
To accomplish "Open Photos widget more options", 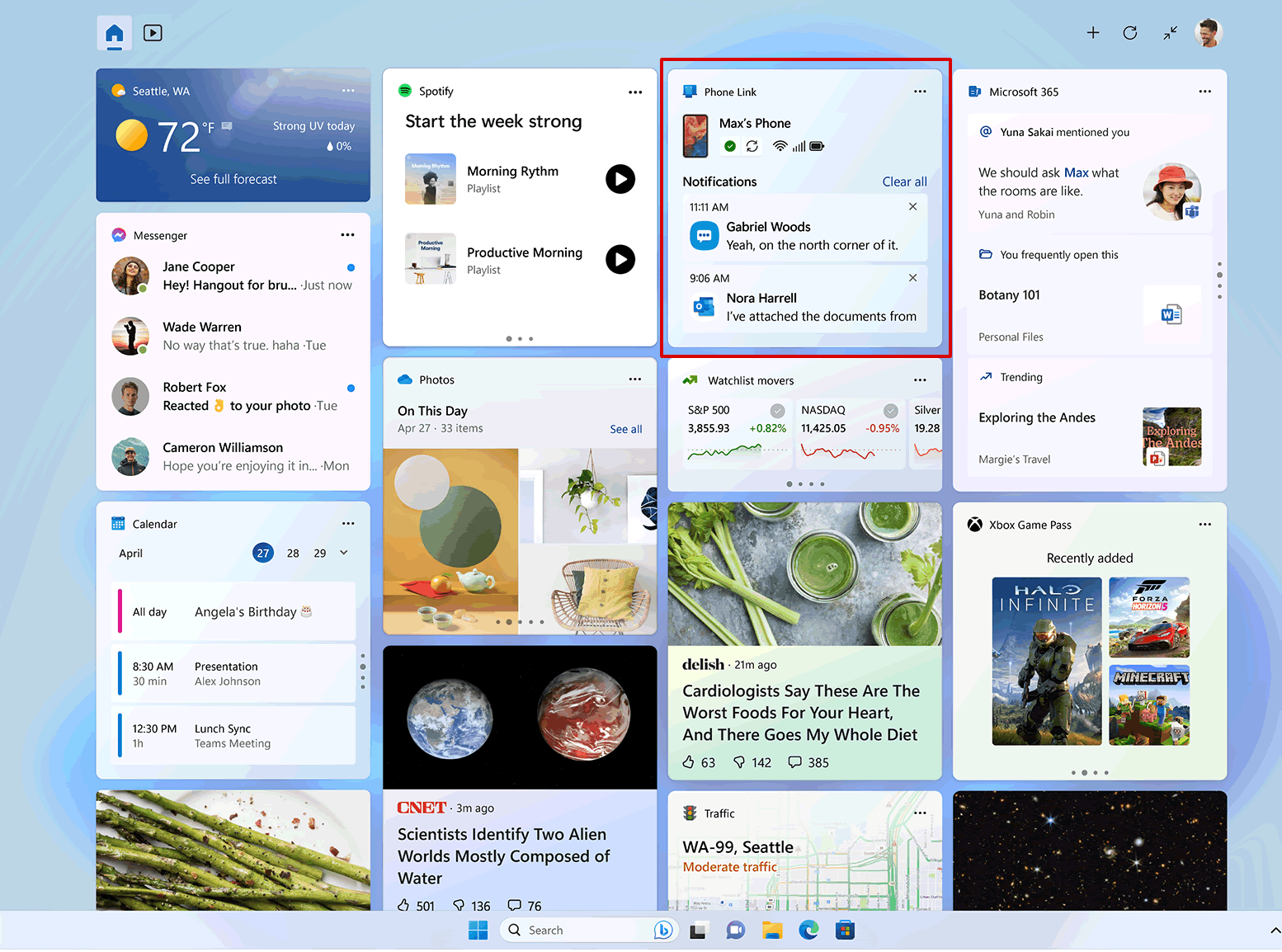I will [x=635, y=379].
